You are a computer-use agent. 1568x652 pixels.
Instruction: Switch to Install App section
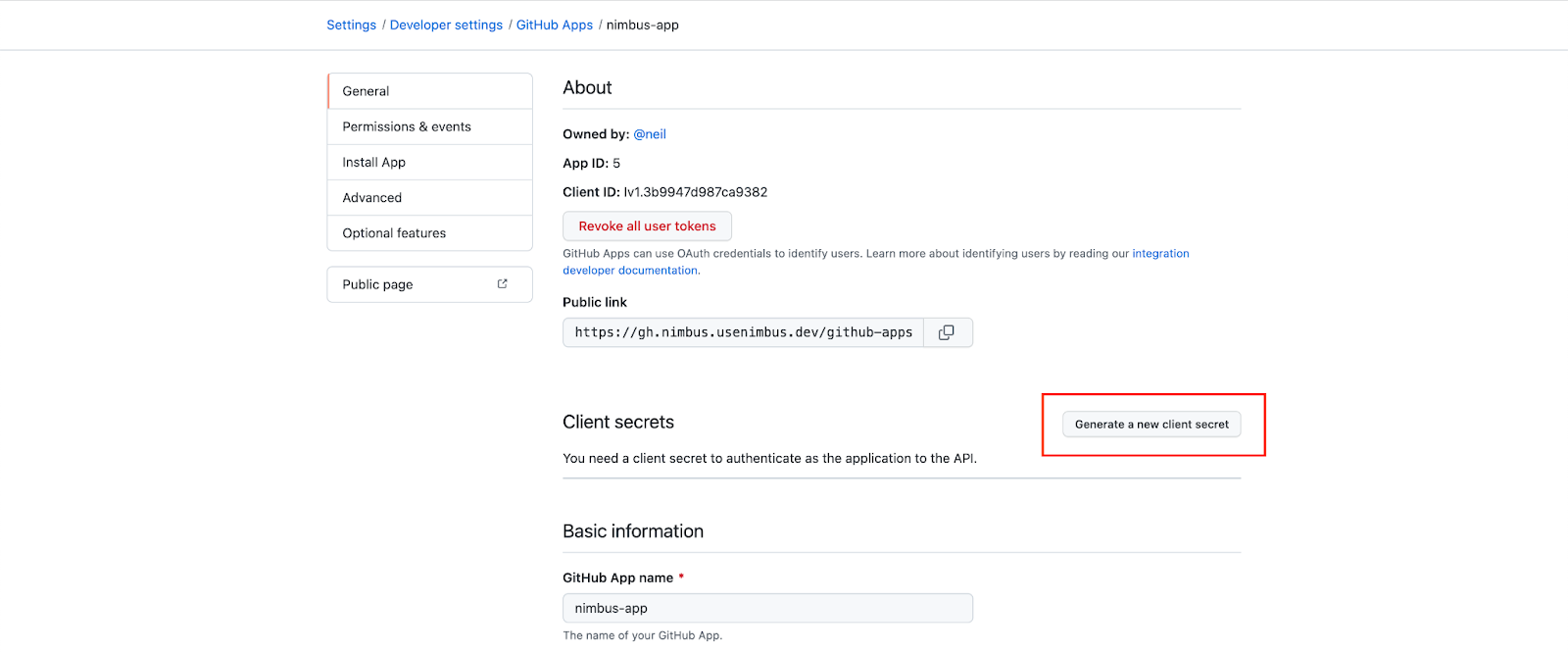tap(430, 162)
